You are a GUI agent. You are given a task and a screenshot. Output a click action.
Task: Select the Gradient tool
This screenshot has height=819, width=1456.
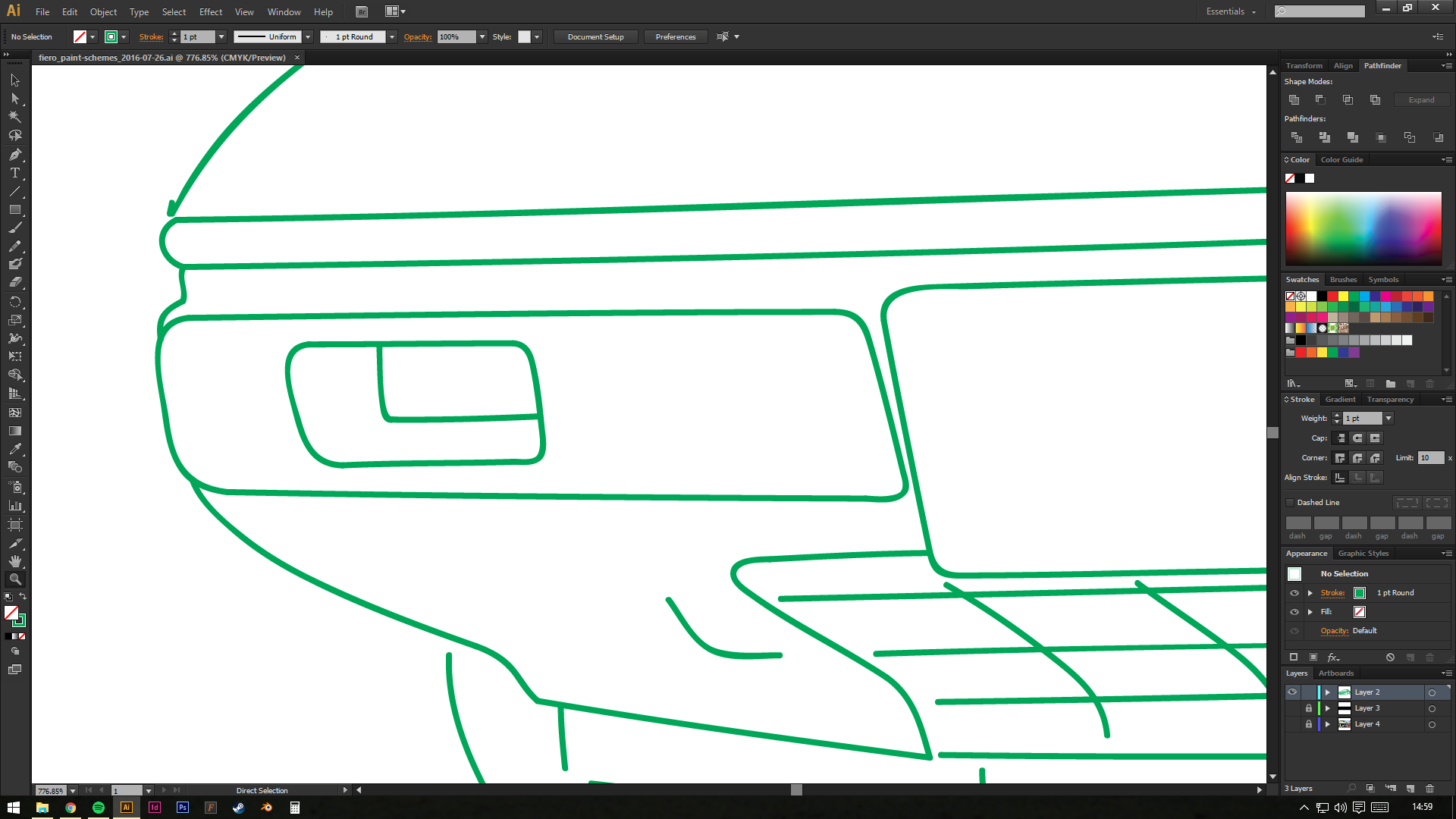pyautogui.click(x=14, y=431)
